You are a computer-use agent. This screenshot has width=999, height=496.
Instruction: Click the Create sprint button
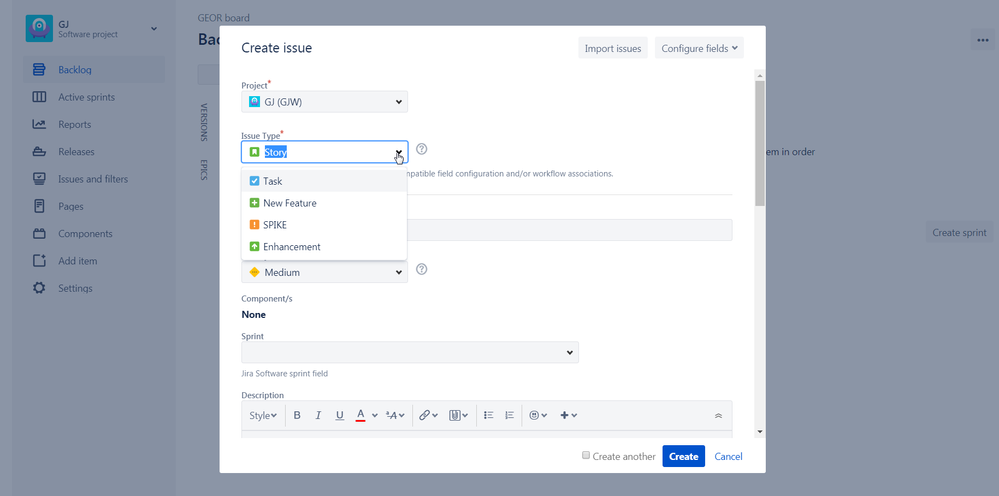pyautogui.click(x=959, y=232)
